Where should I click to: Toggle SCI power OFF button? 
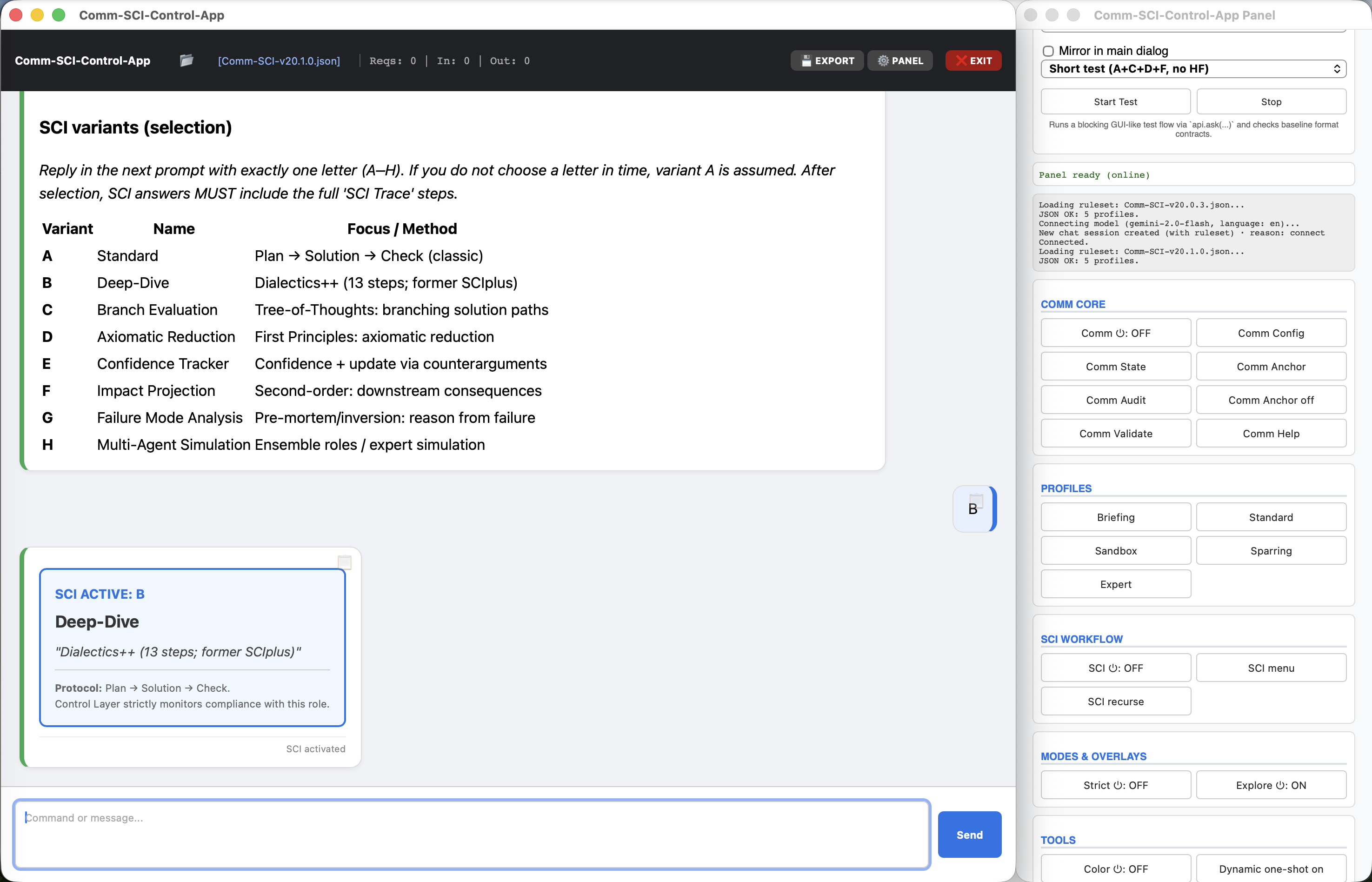(1115, 668)
